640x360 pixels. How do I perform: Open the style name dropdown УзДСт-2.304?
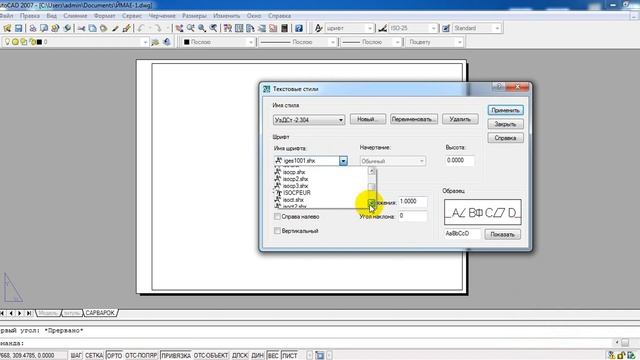(309, 120)
